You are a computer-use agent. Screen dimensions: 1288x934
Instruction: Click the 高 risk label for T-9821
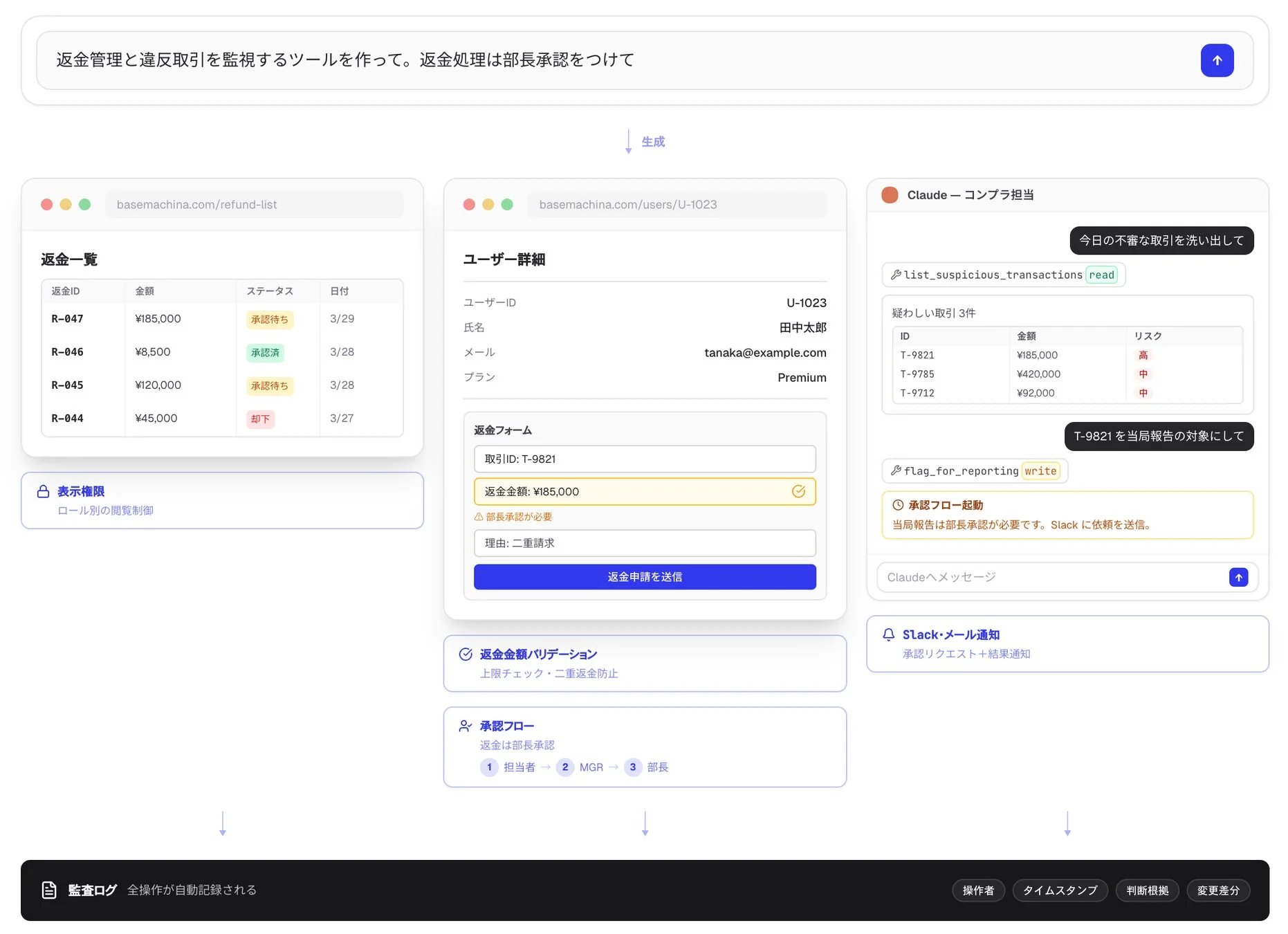pyautogui.click(x=1143, y=355)
